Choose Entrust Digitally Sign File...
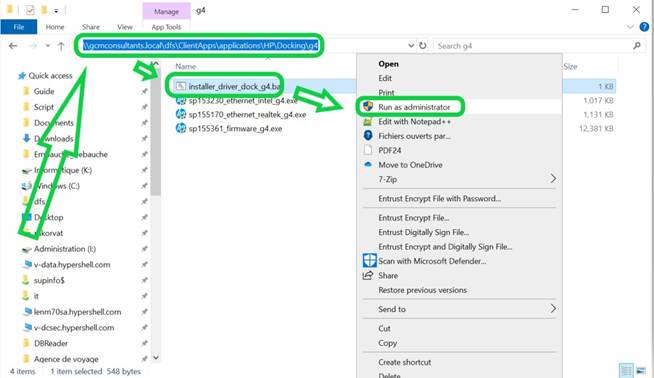Image resolution: width=654 pixels, height=378 pixels. [x=424, y=232]
